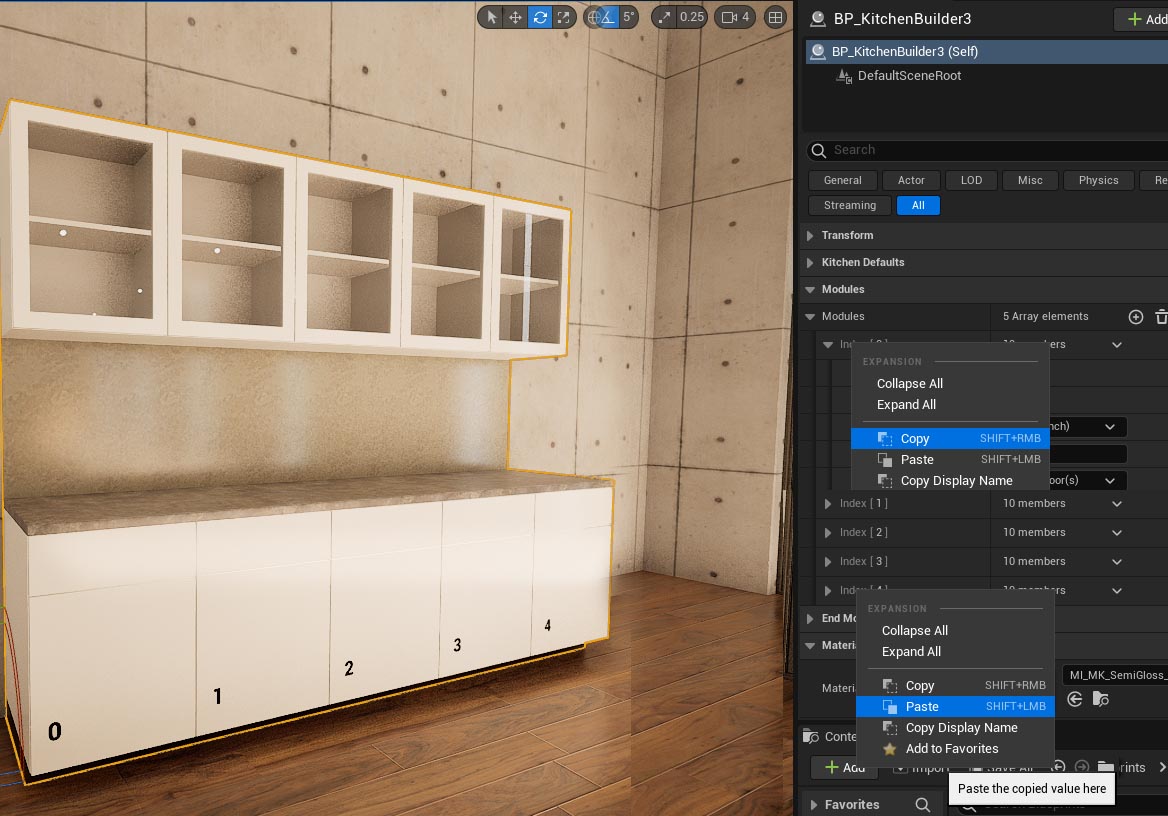Image resolution: width=1168 pixels, height=816 pixels.
Task: Expand the Index [1] array element
Action: (828, 504)
